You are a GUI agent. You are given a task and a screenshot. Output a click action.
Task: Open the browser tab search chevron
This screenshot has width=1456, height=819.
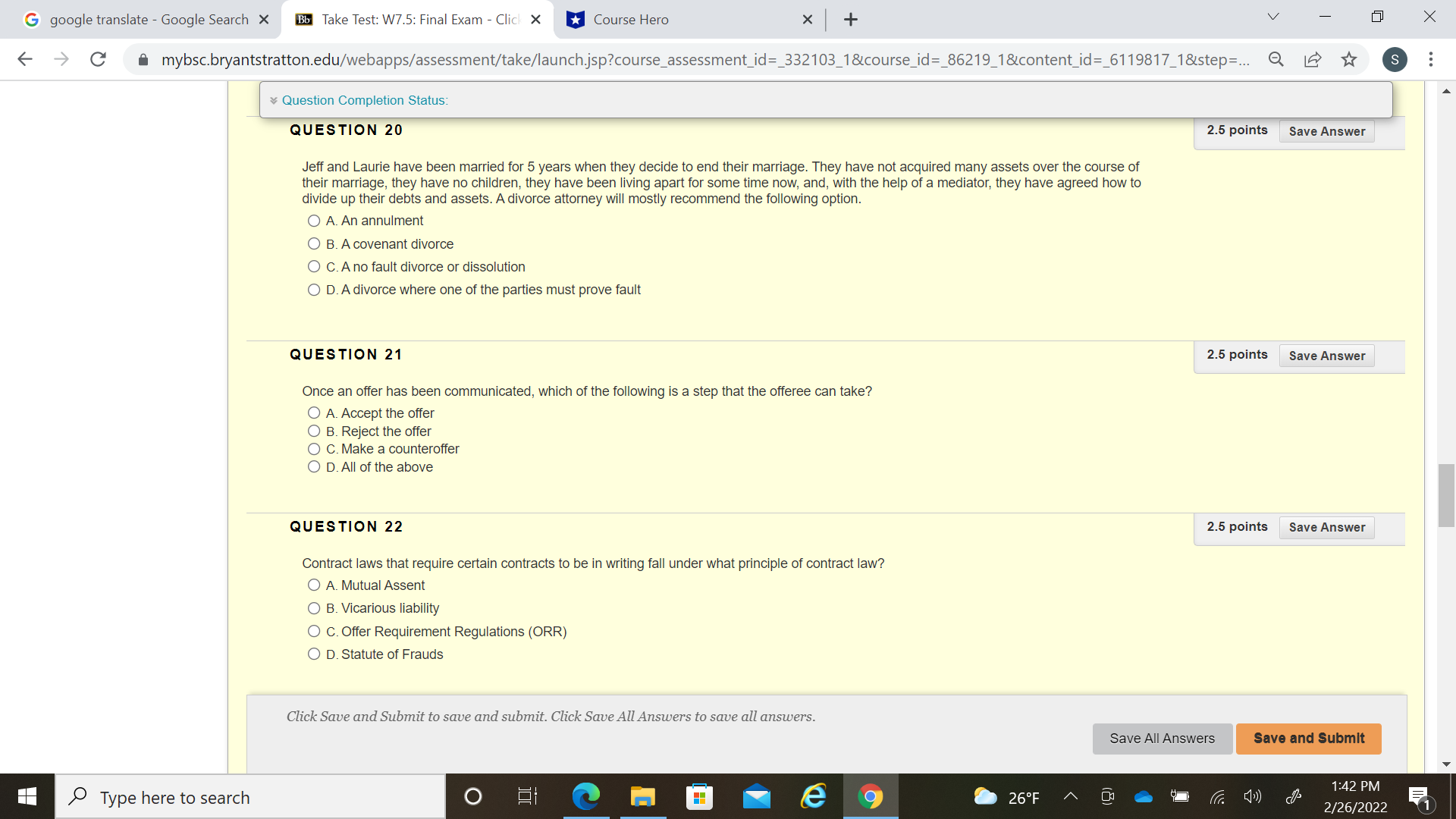(1272, 16)
